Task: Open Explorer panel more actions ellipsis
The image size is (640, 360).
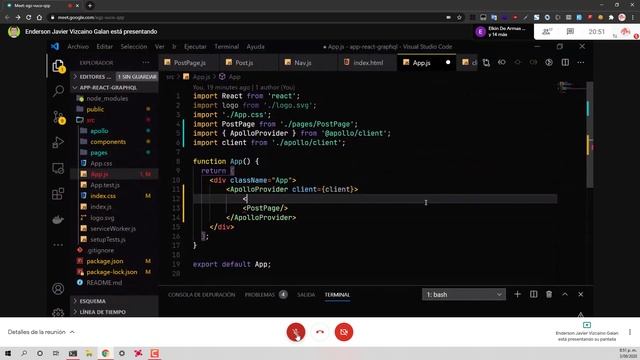Action: (146, 63)
